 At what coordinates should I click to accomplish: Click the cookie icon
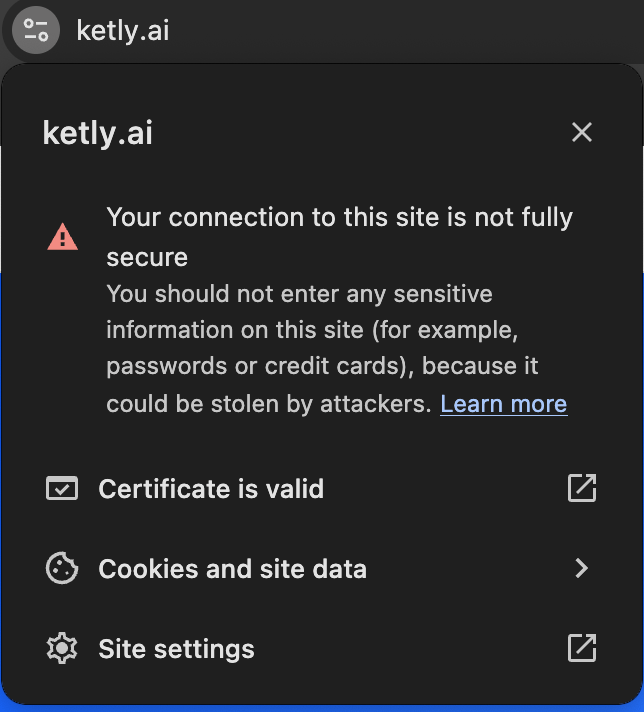click(x=62, y=569)
